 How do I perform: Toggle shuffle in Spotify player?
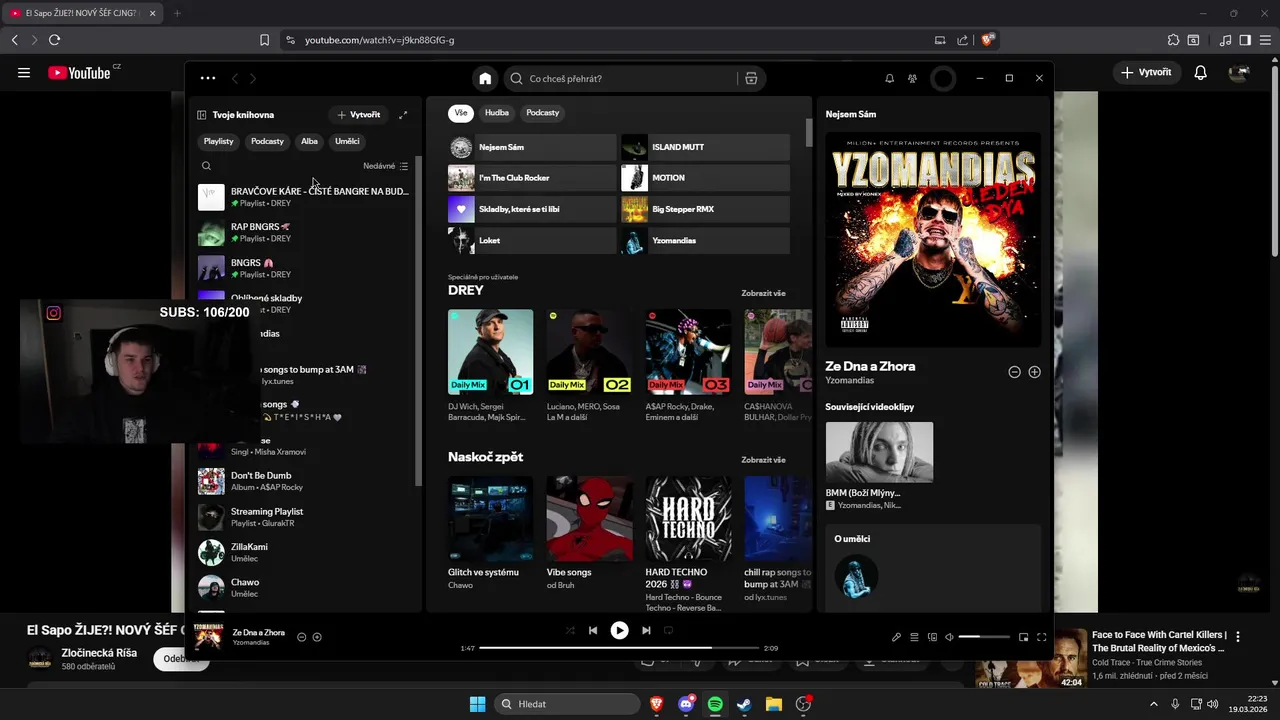[x=570, y=630]
